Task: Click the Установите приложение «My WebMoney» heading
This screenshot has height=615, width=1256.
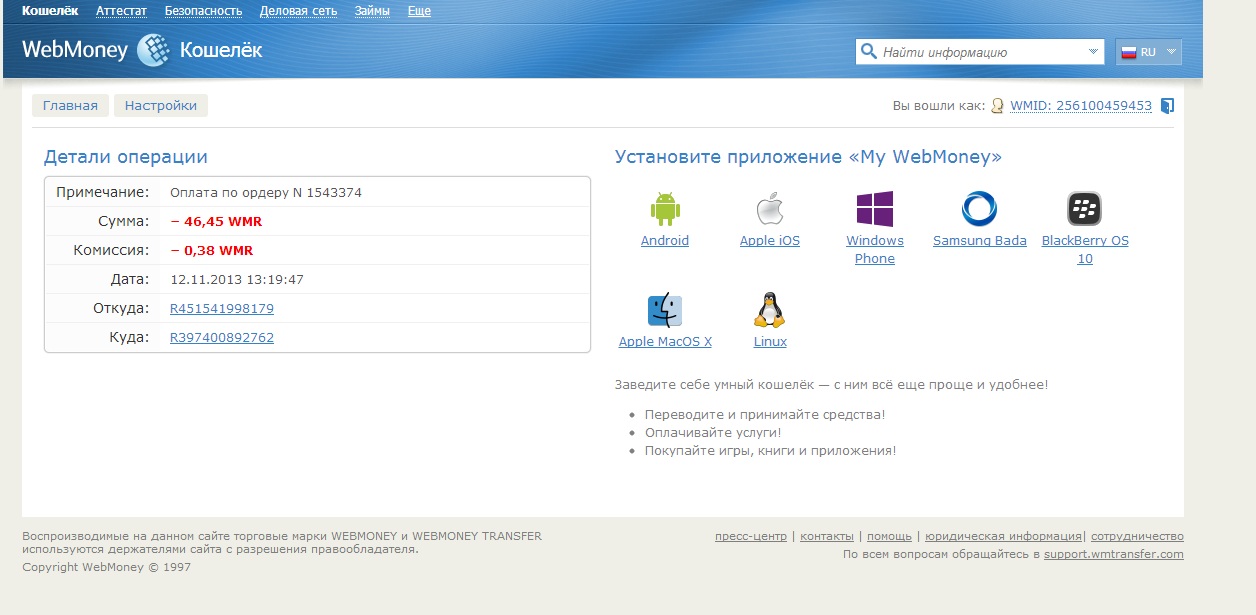Action: point(808,157)
